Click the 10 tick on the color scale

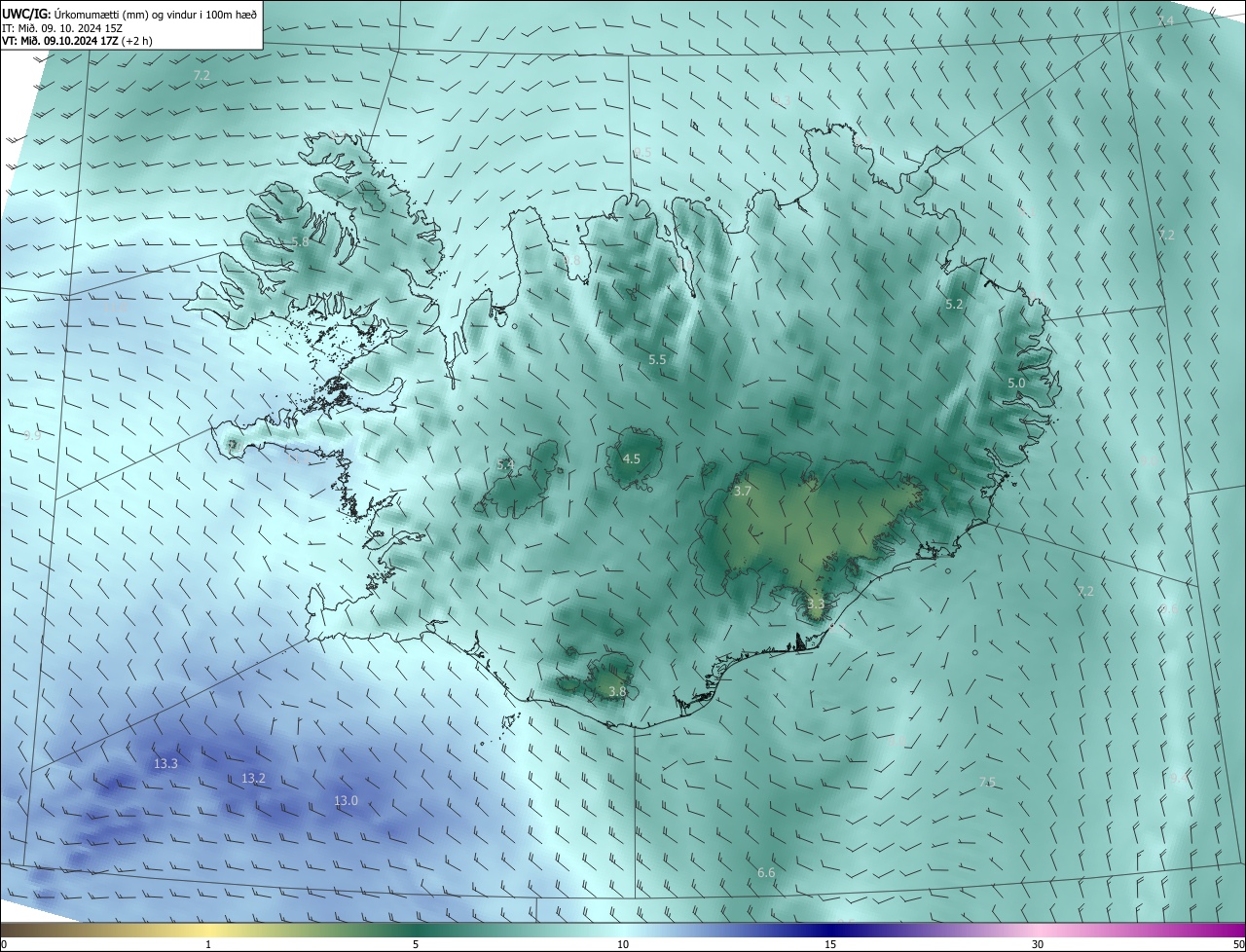tap(623, 945)
